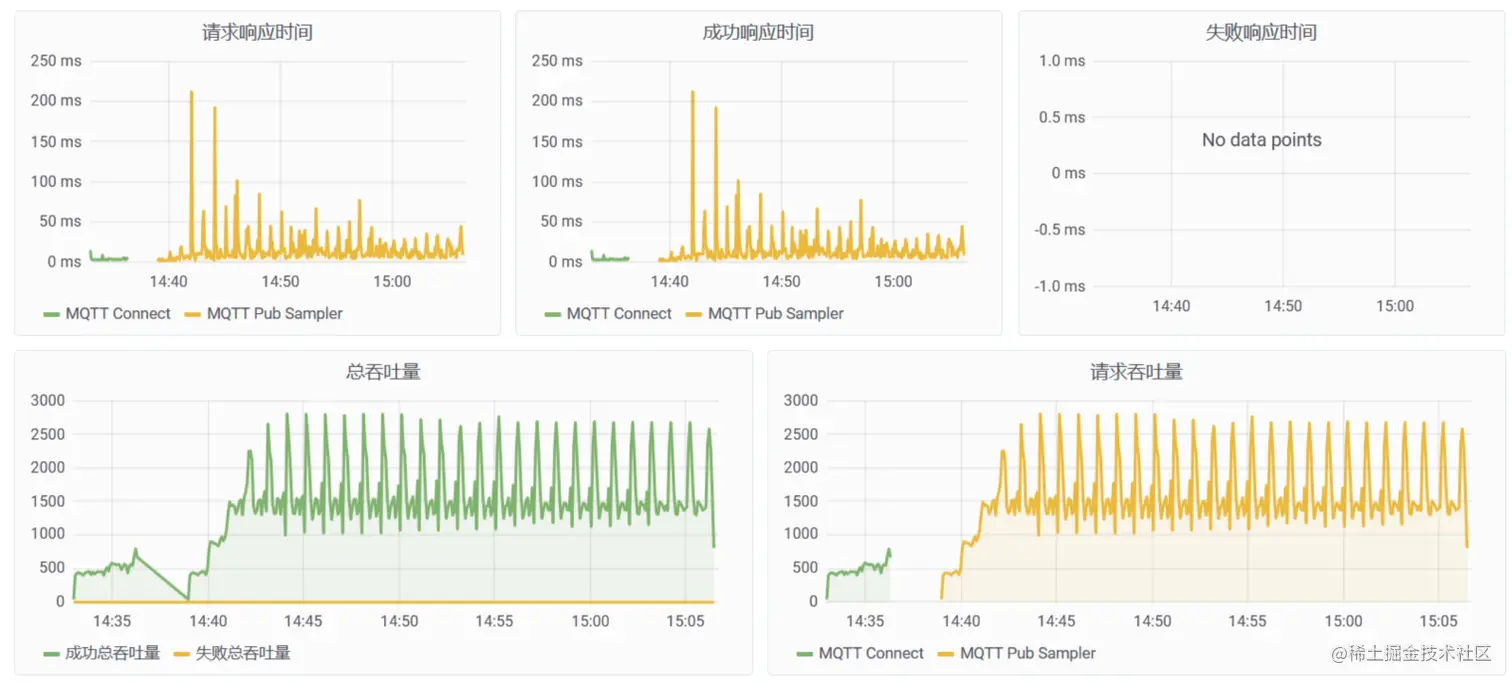Toggle MQTT Connect series in 成功响应时间 legend
1512x684 pixels.
point(619,313)
